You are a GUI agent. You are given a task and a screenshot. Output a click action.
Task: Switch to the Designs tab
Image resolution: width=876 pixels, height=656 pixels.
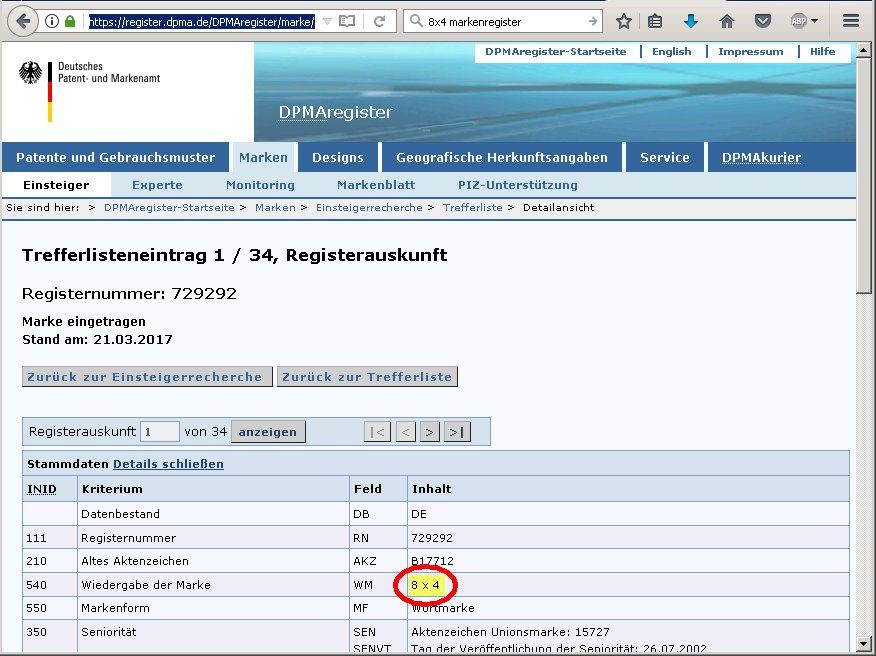[x=338, y=157]
